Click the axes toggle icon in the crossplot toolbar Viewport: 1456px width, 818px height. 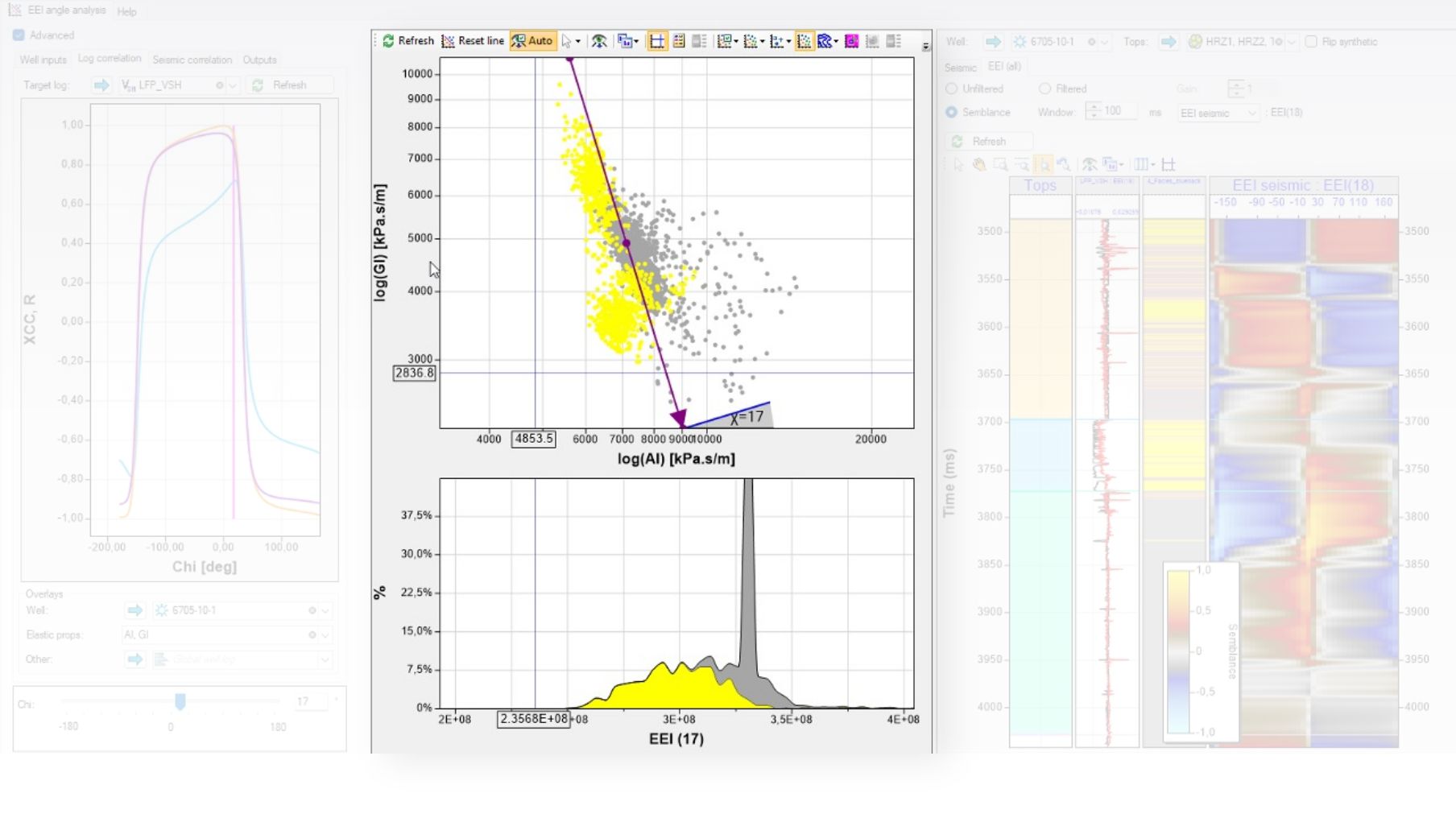pos(657,40)
